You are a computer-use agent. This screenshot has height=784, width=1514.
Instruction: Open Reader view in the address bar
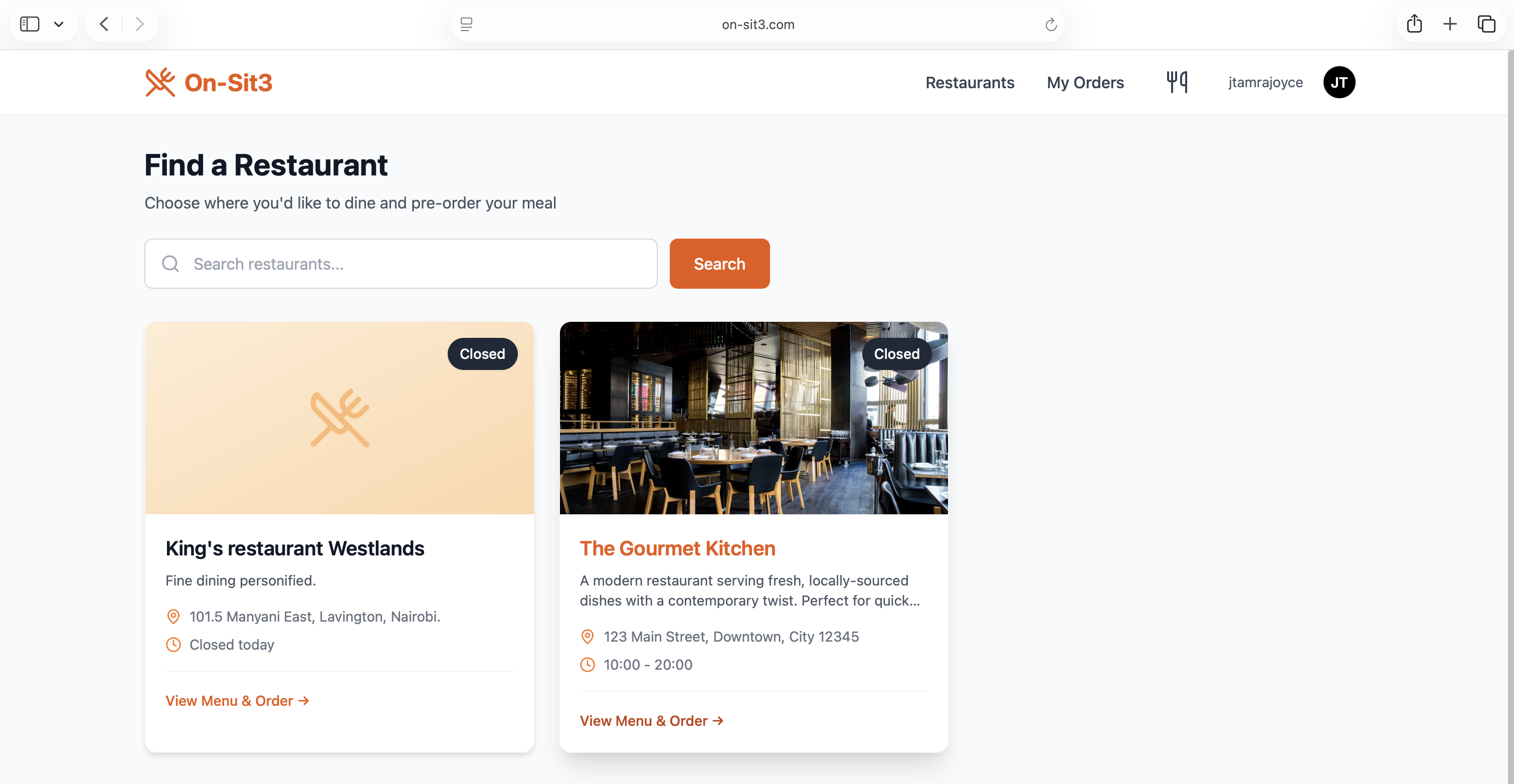point(466,24)
